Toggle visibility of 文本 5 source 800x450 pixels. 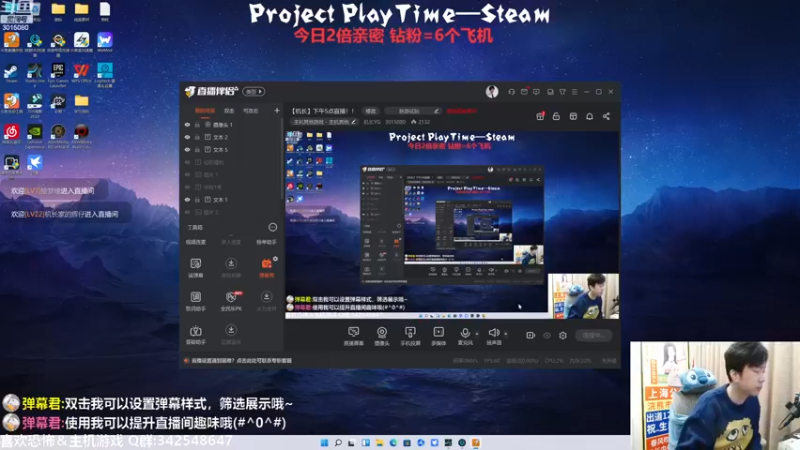(187, 149)
